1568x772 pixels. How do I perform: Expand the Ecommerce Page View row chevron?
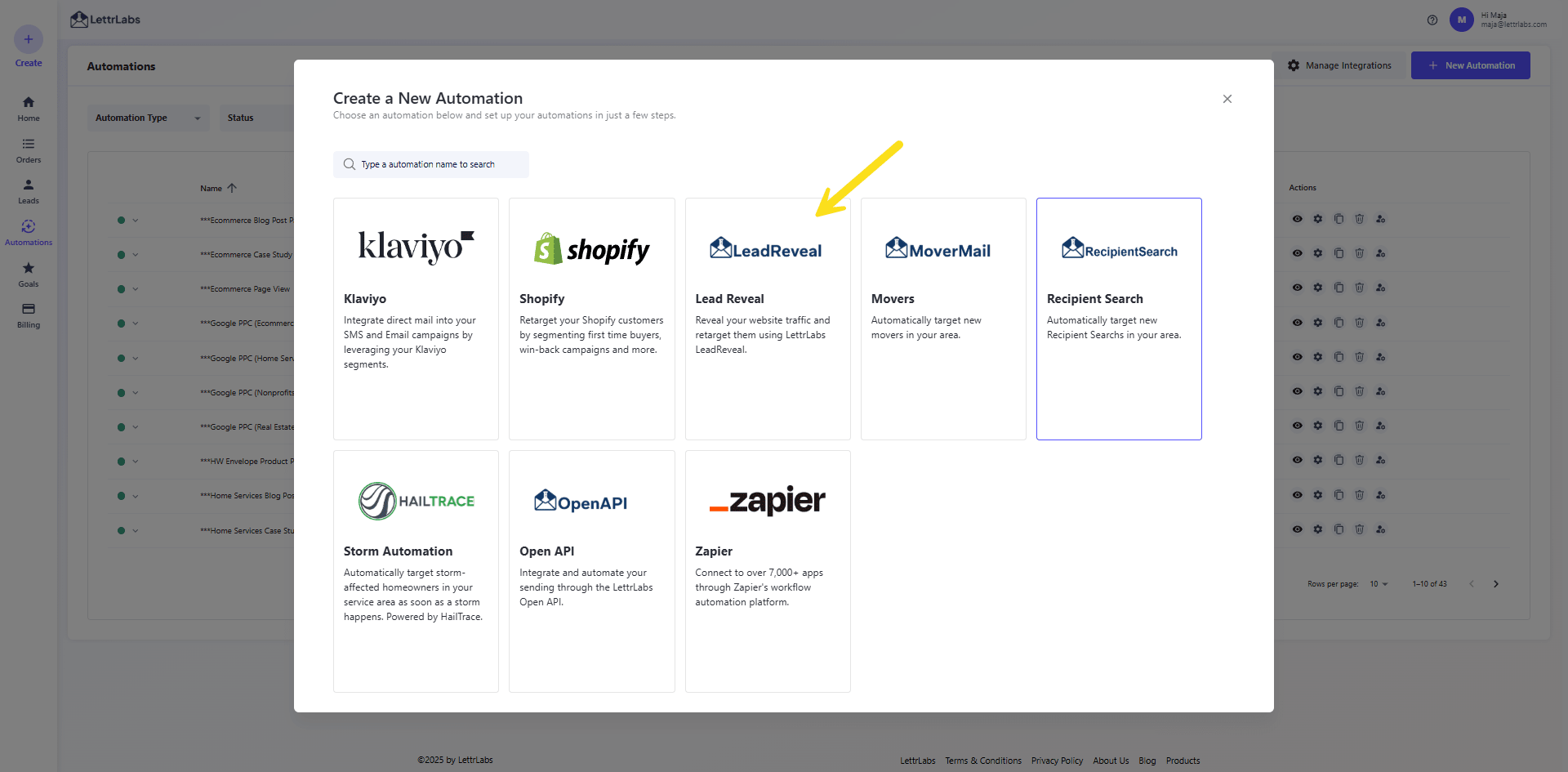136,288
